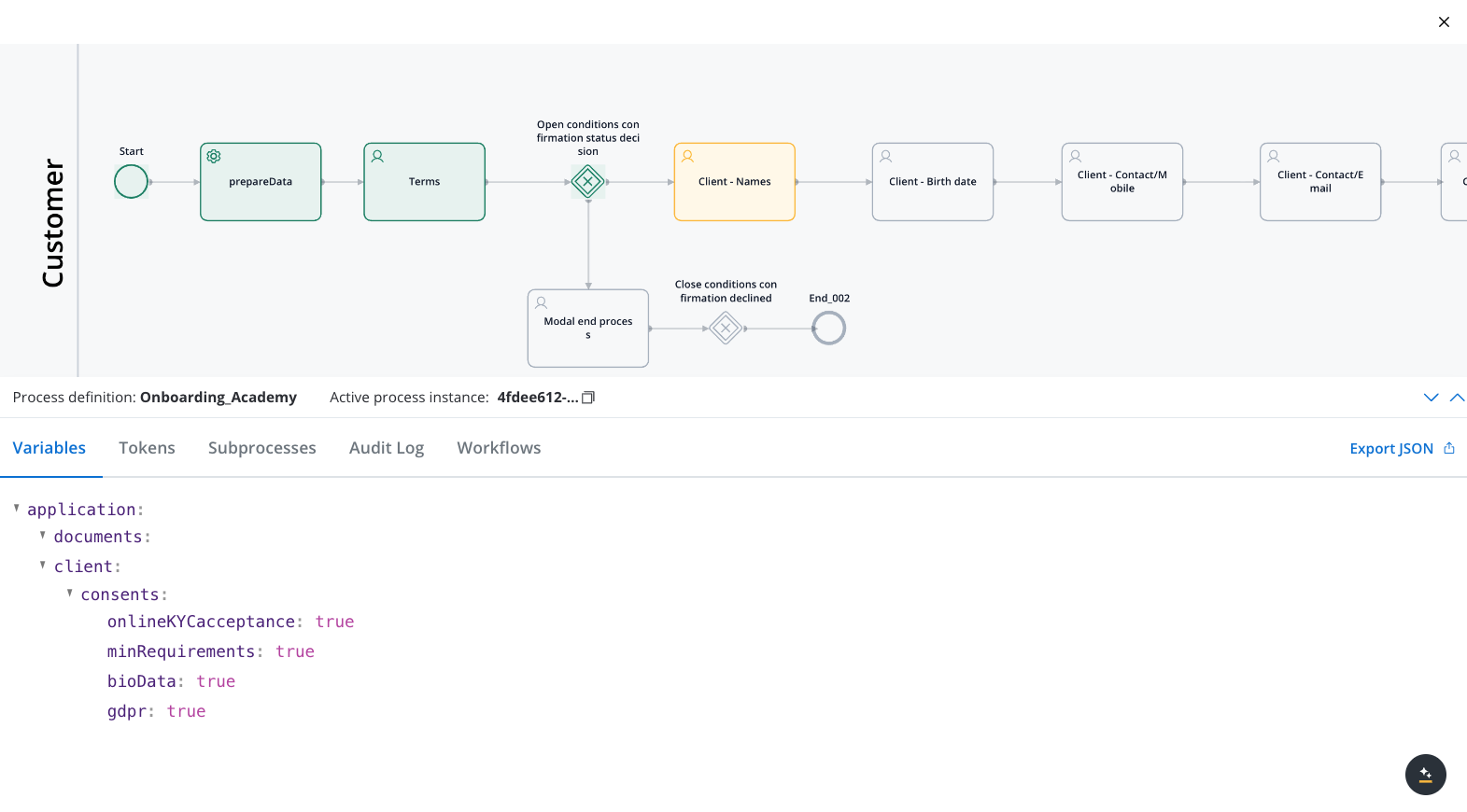Click the Start event circle
Image resolution: width=1467 pixels, height=812 pixels.
pyautogui.click(x=131, y=181)
